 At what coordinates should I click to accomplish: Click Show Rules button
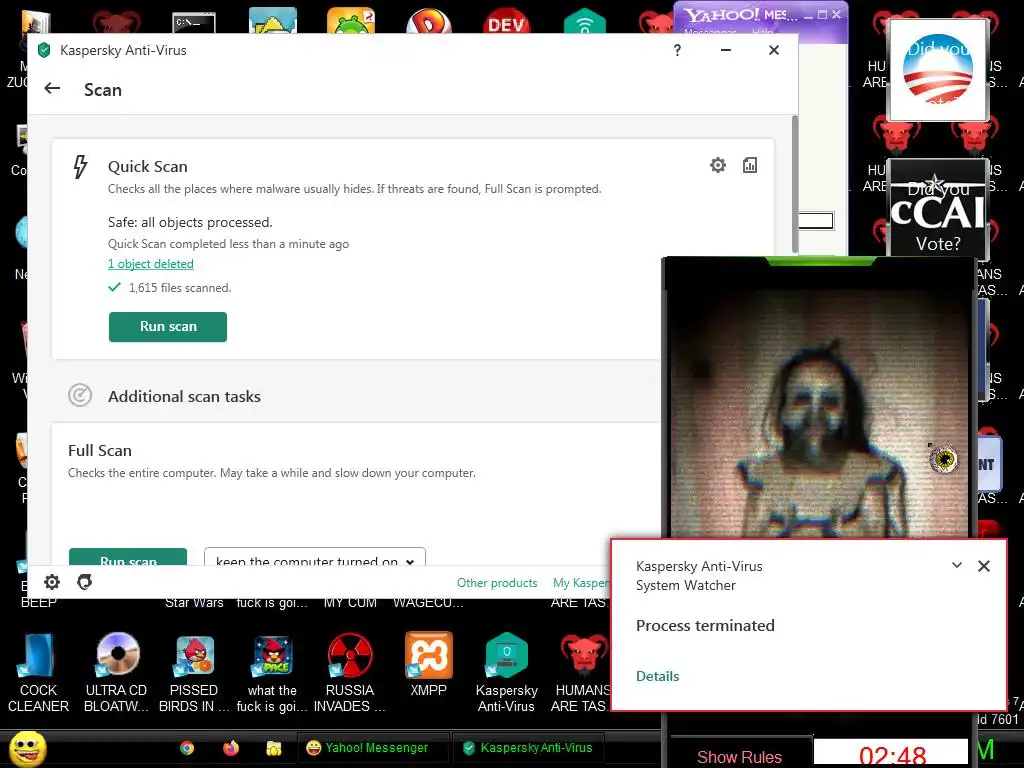tap(739, 755)
